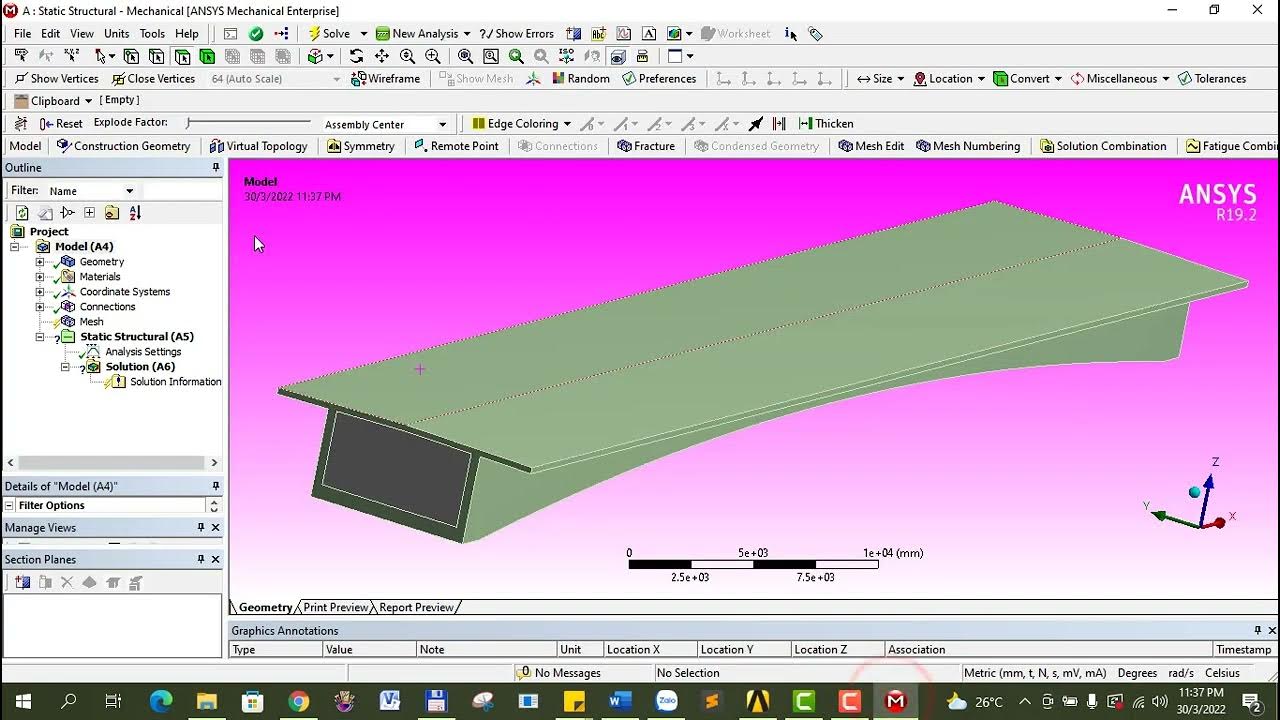Click the Wireframe display button
Screen dimensions: 1280x720
[x=385, y=78]
